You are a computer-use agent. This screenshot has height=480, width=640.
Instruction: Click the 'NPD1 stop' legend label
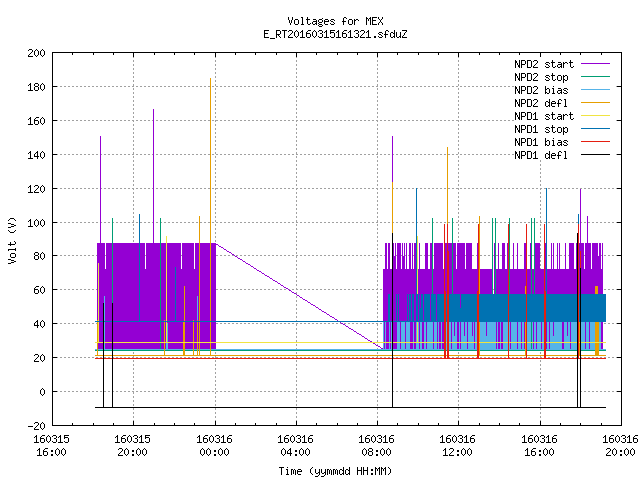point(541,129)
